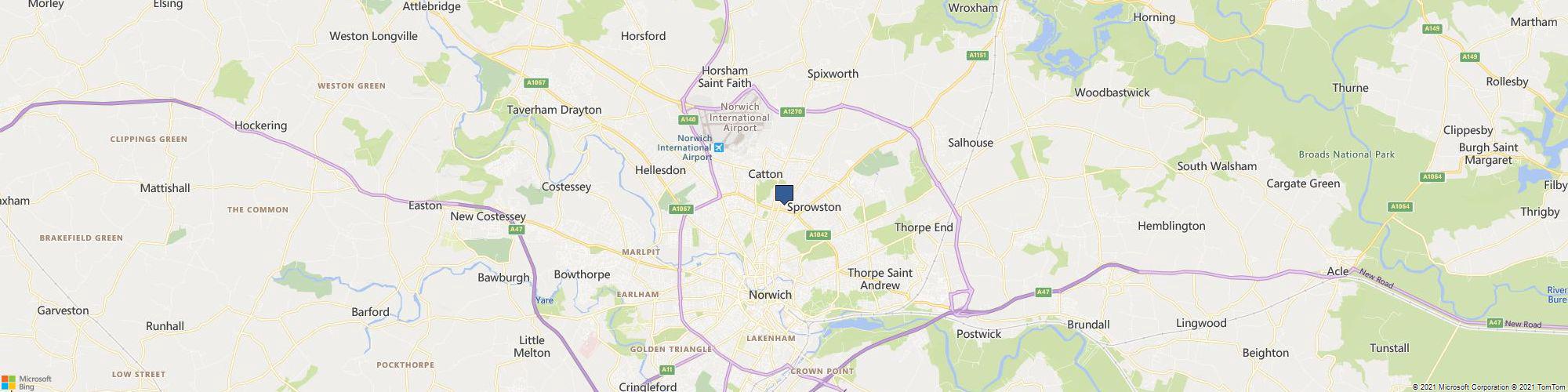1568x392 pixels.
Task: Click the A11 road shield near Cringleford
Action: [667, 369]
